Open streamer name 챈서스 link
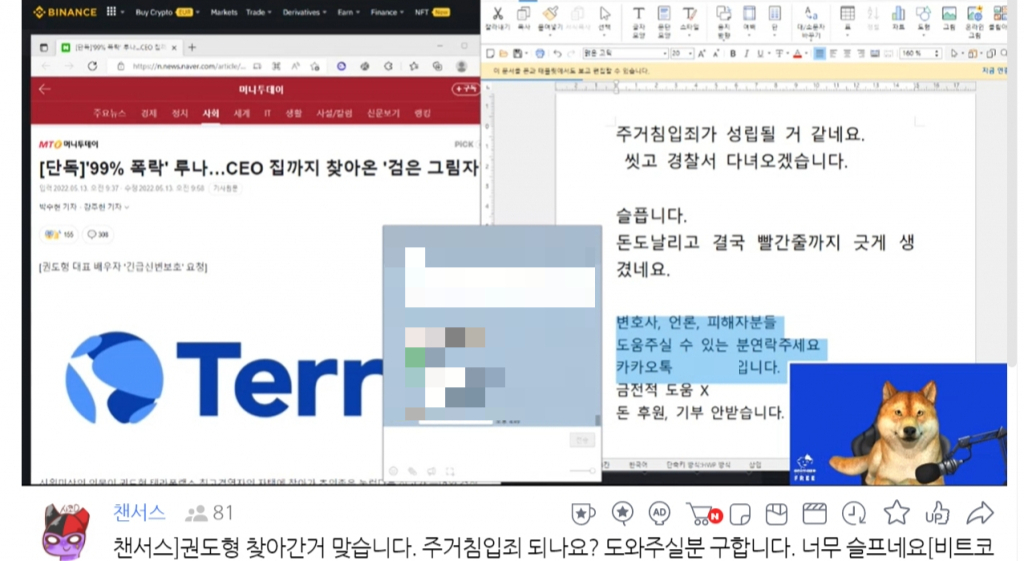The image size is (1024, 561). point(139,513)
